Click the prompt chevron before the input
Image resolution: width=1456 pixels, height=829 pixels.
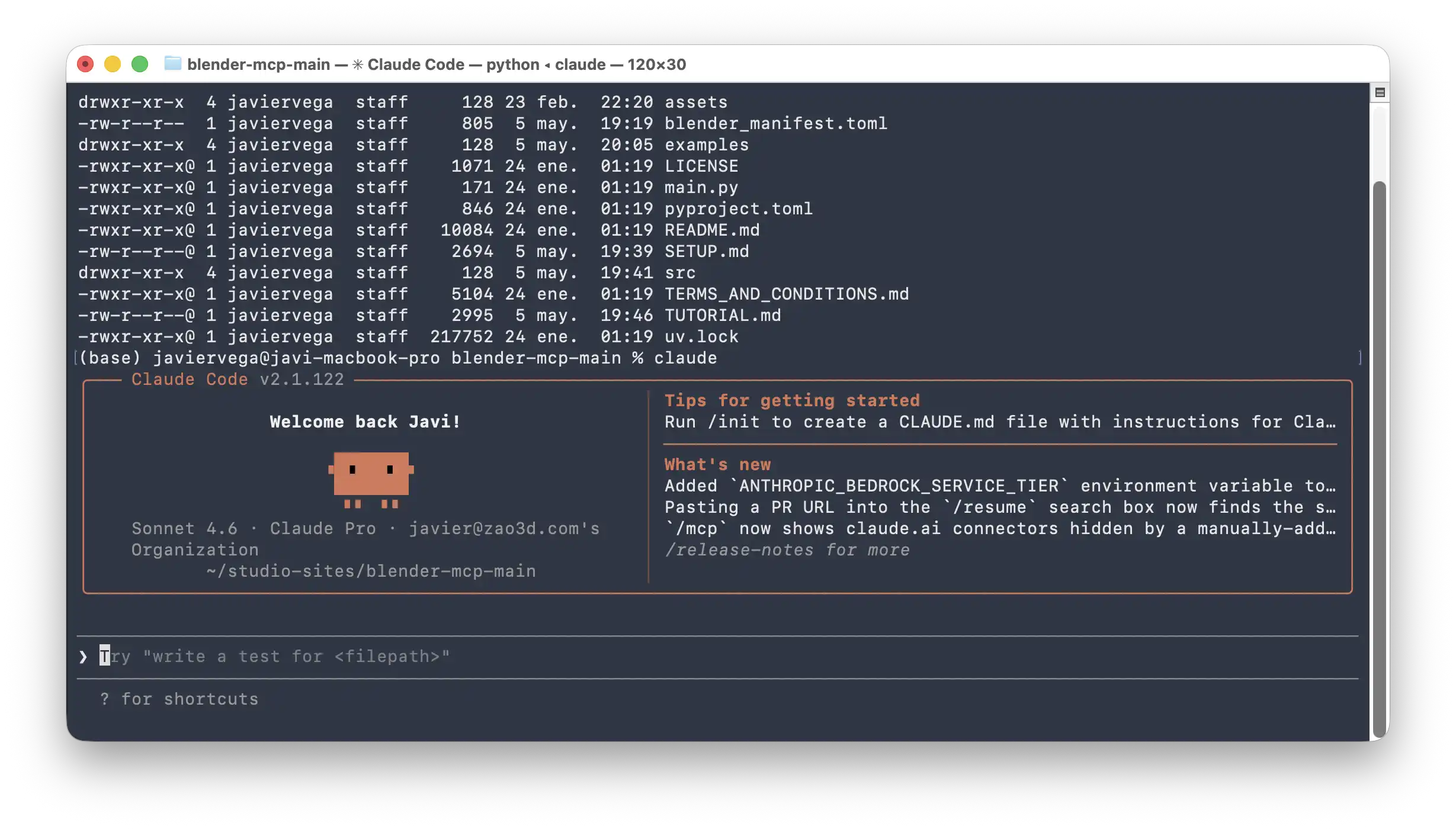coord(83,657)
